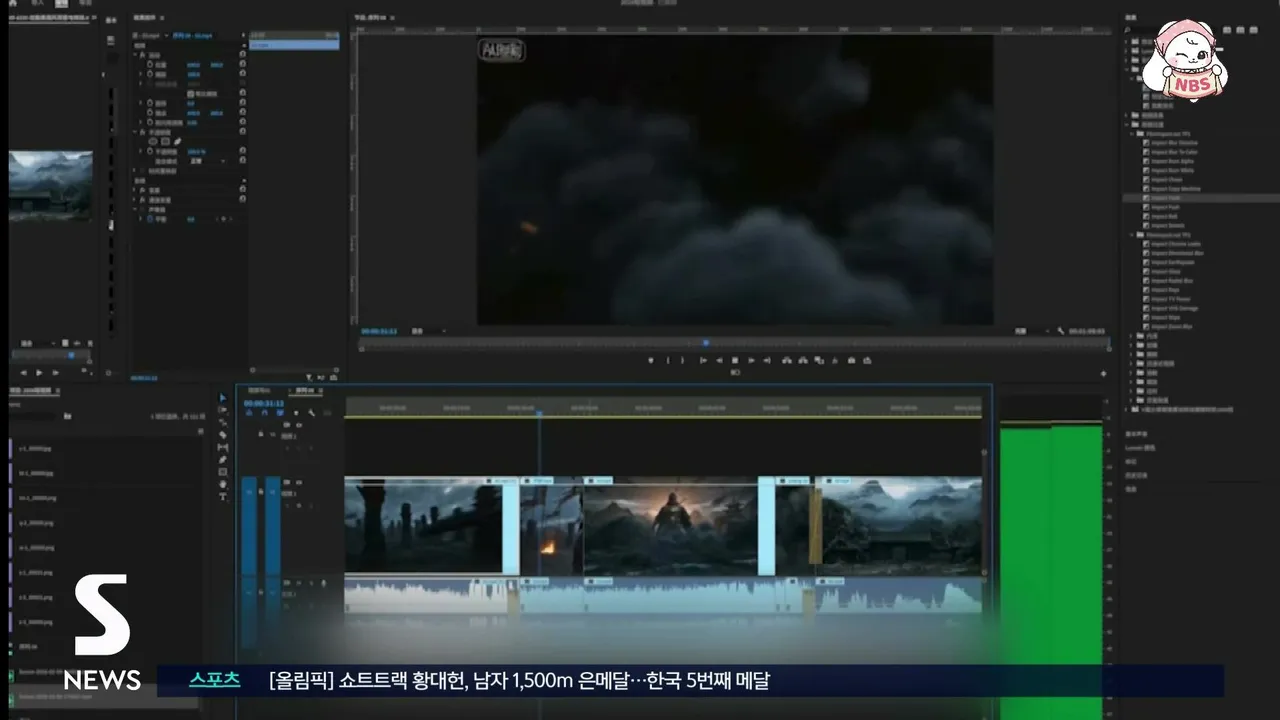
Task: Click the Lift button in the Program monitor
Action: tap(787, 360)
